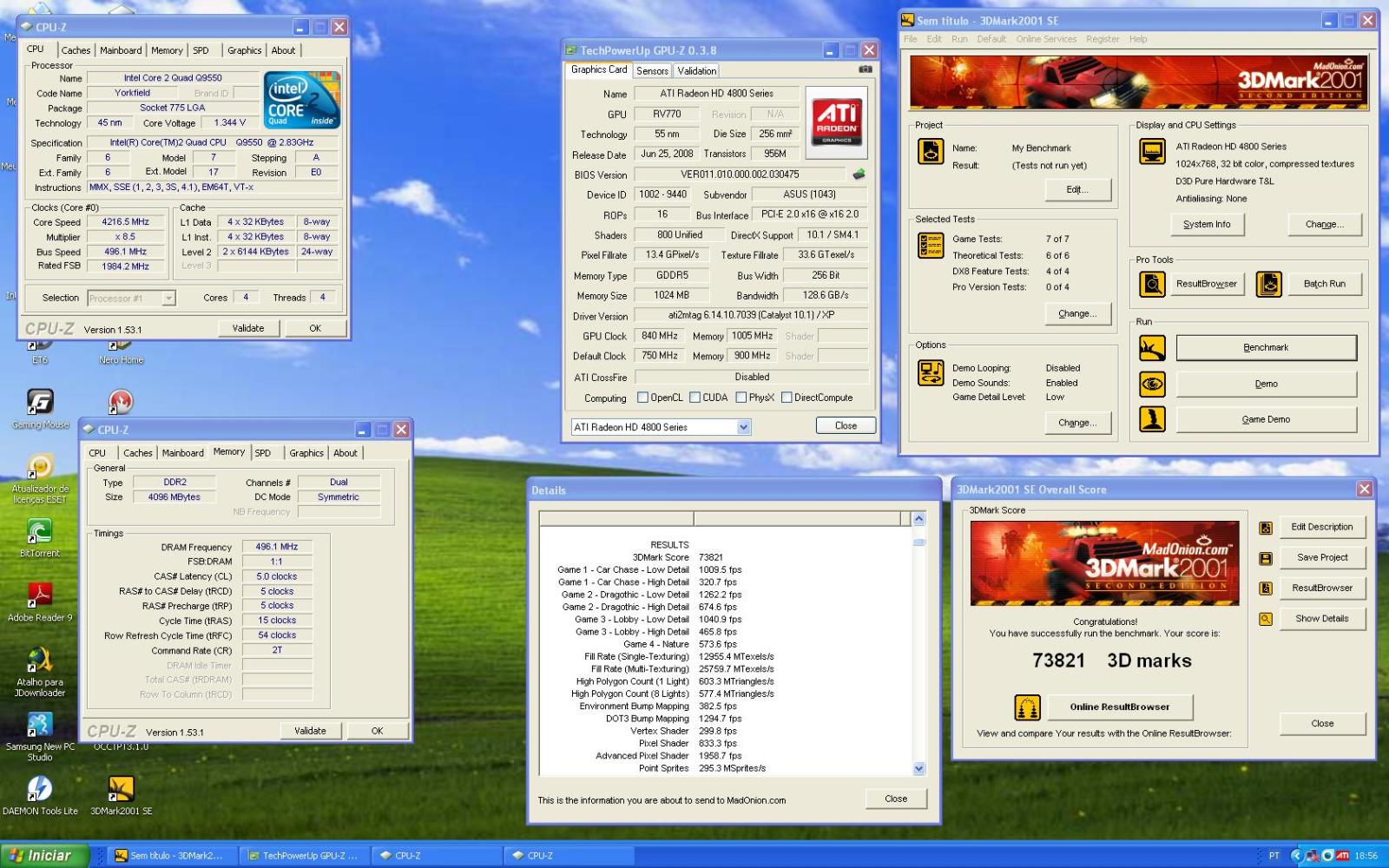Switch to the Validation tab in GPU-Z
This screenshot has width=1389, height=868.
(696, 71)
